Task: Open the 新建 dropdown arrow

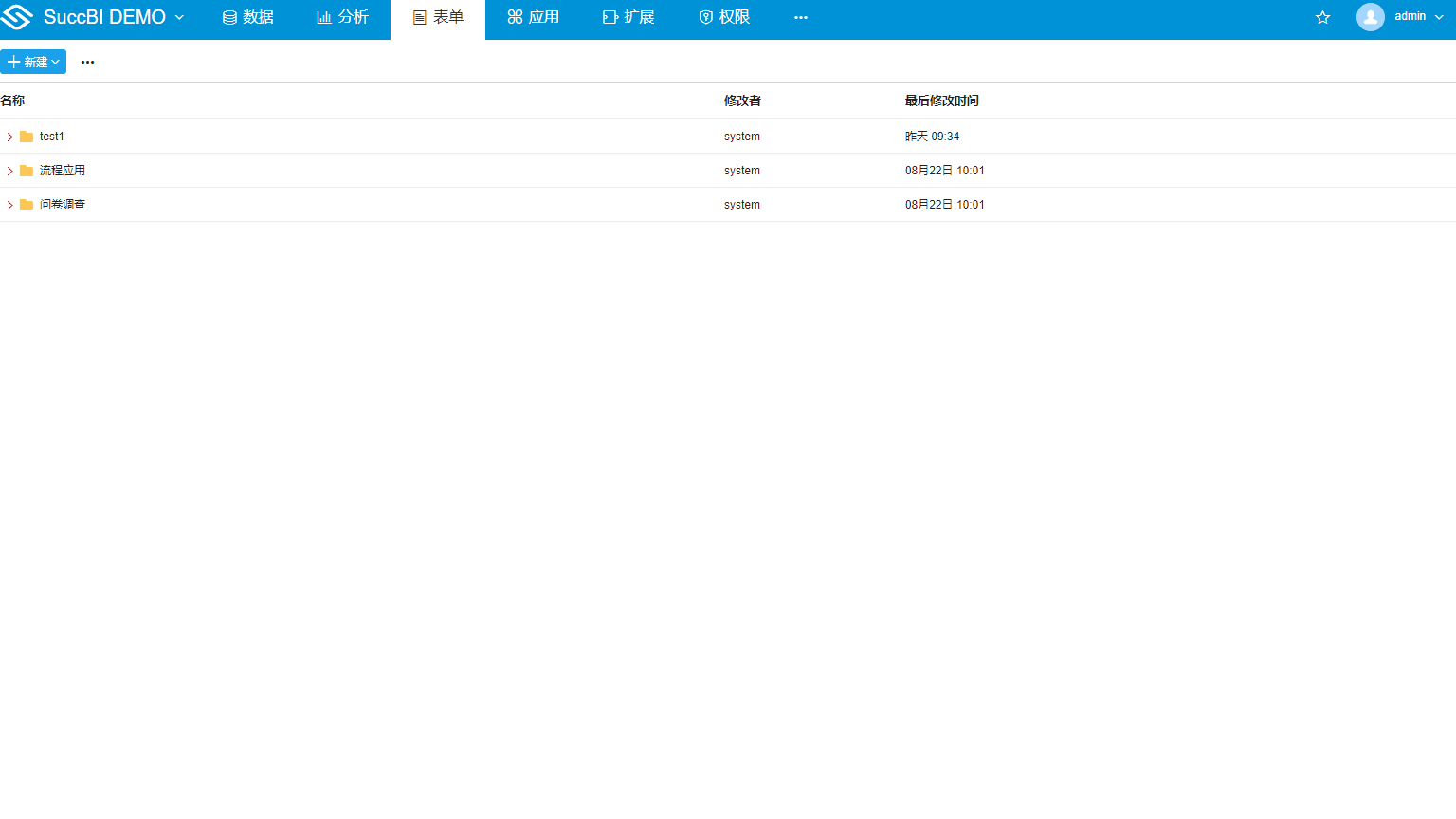Action: click(x=53, y=61)
